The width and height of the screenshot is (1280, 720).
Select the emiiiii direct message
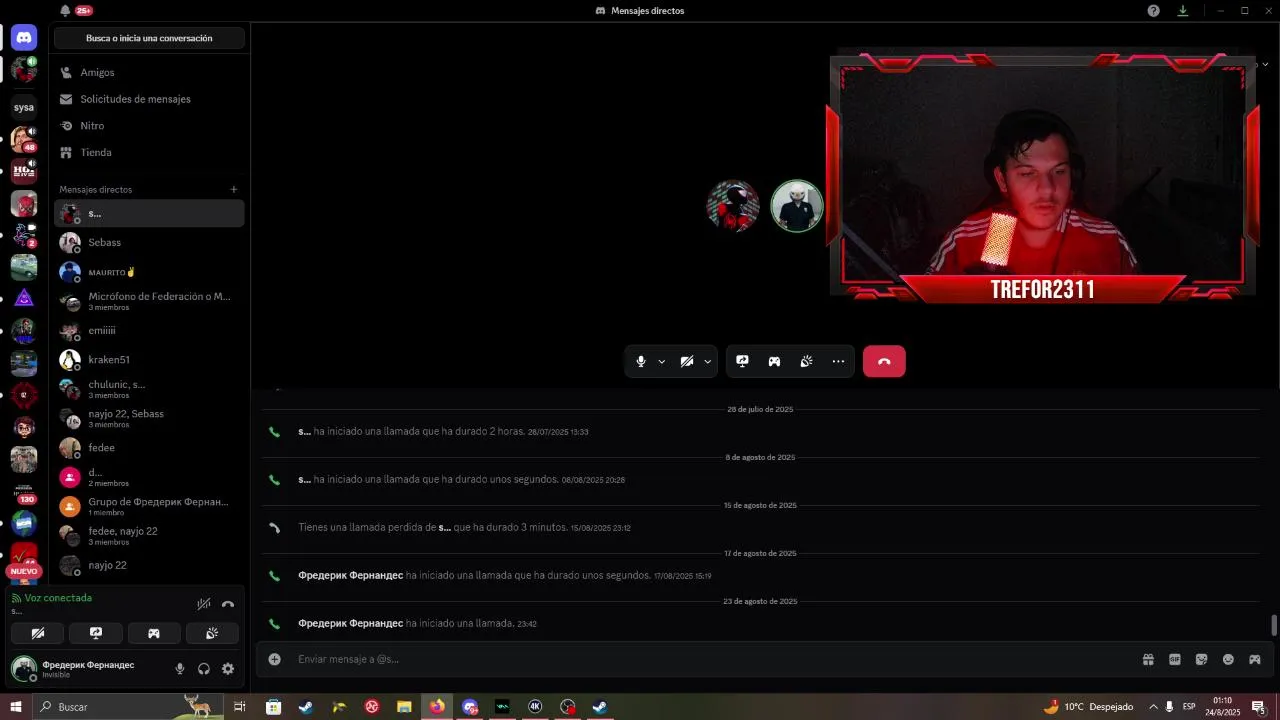pos(149,331)
